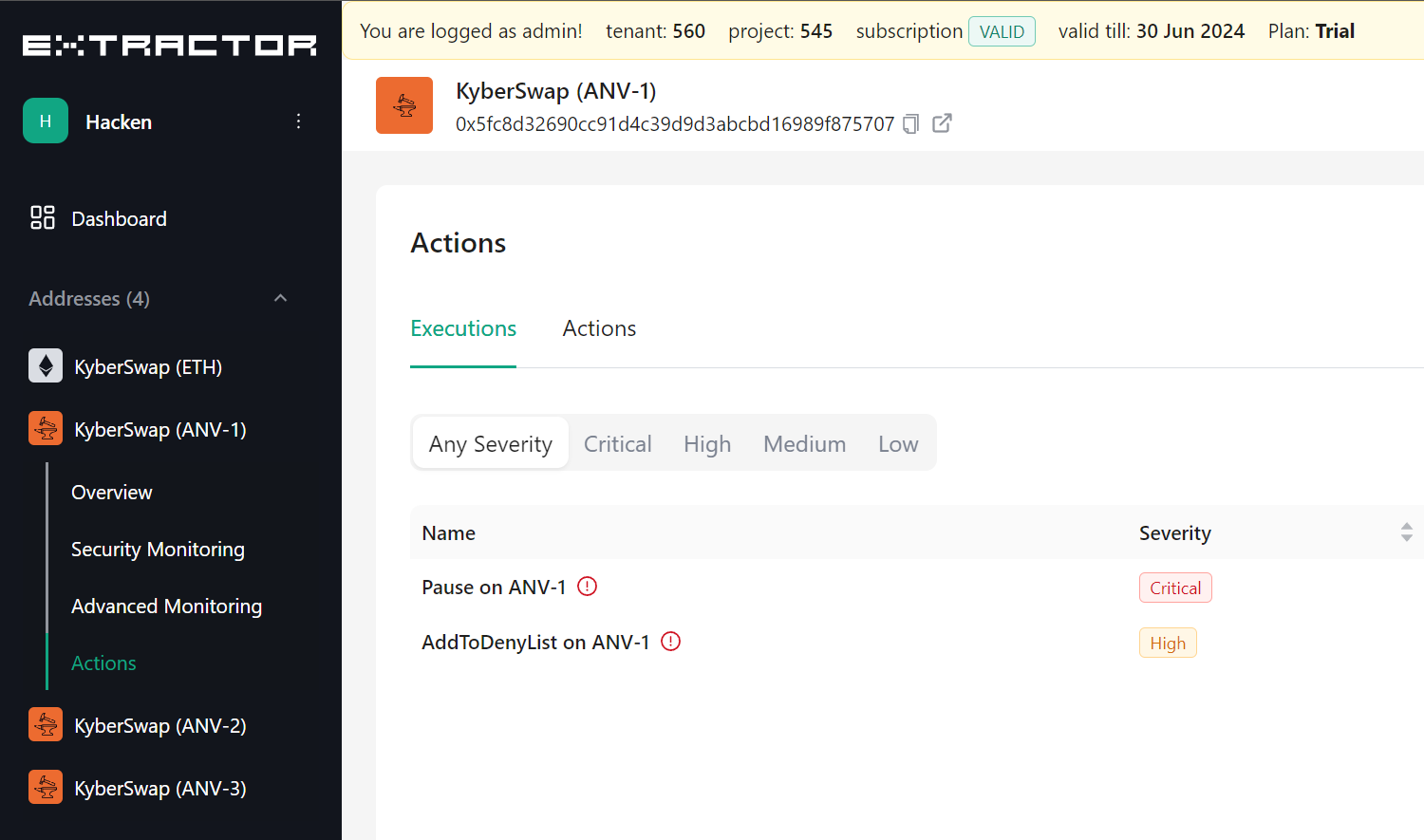1424x840 pixels.
Task: Click the Hacken workspace name
Action: coord(119,121)
